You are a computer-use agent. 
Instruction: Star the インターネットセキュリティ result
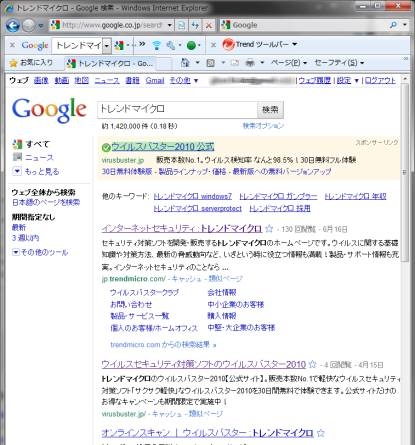coord(269,229)
